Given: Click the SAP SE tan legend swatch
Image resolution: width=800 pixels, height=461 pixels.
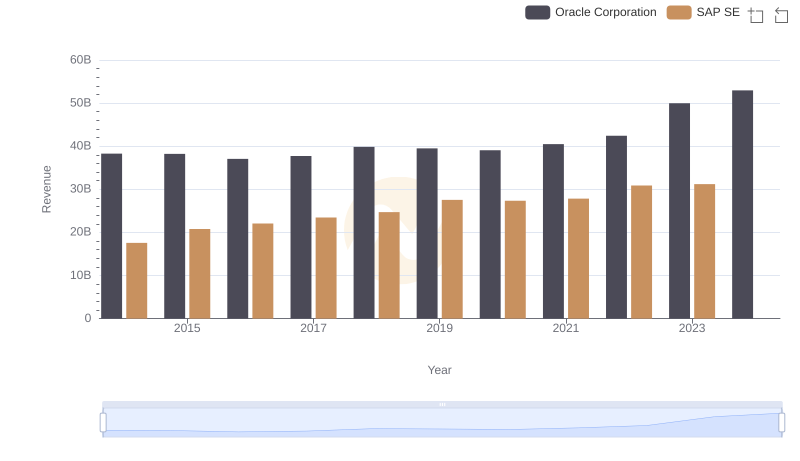Looking at the screenshot, I should point(679,12).
